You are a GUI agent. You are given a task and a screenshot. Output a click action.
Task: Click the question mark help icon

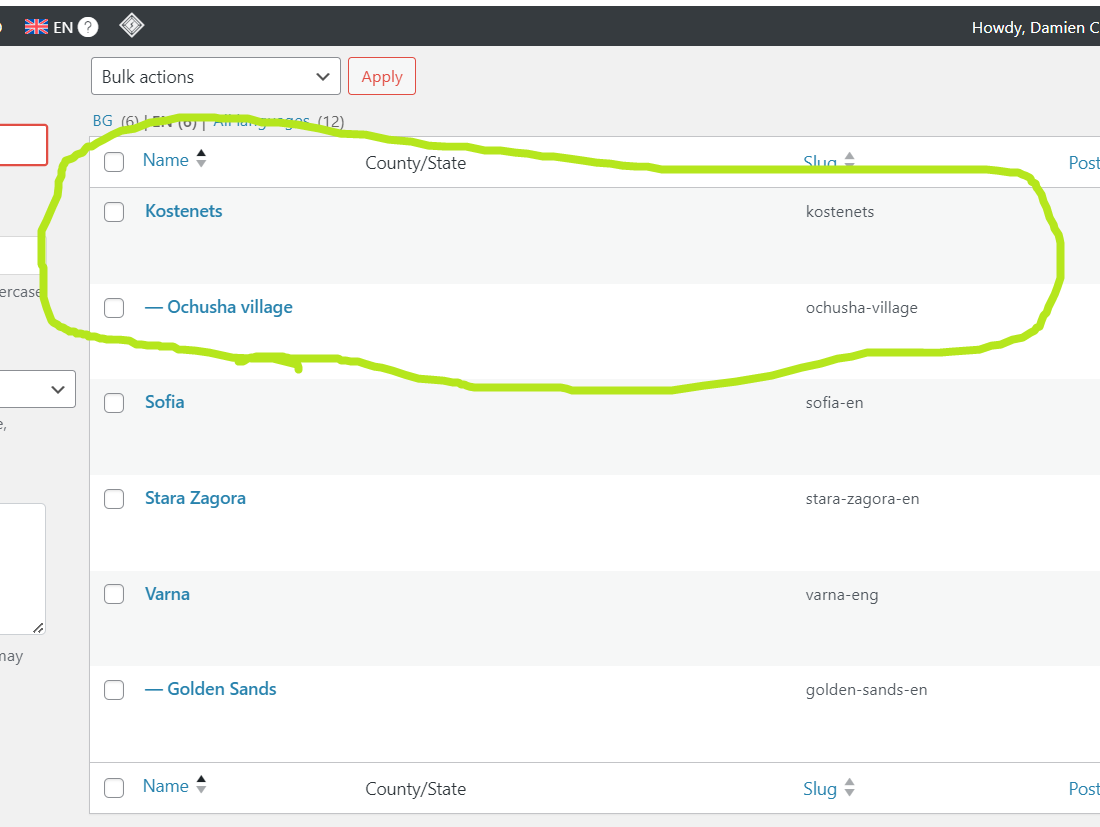coord(88,27)
